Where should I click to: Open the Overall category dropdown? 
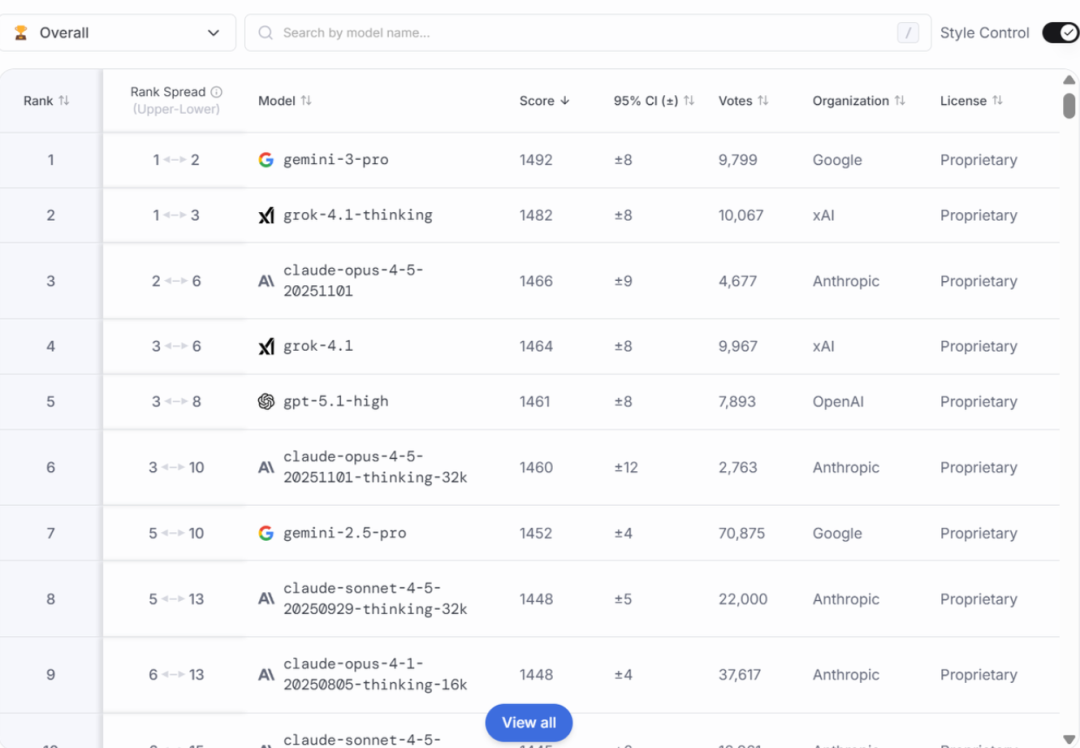click(118, 33)
